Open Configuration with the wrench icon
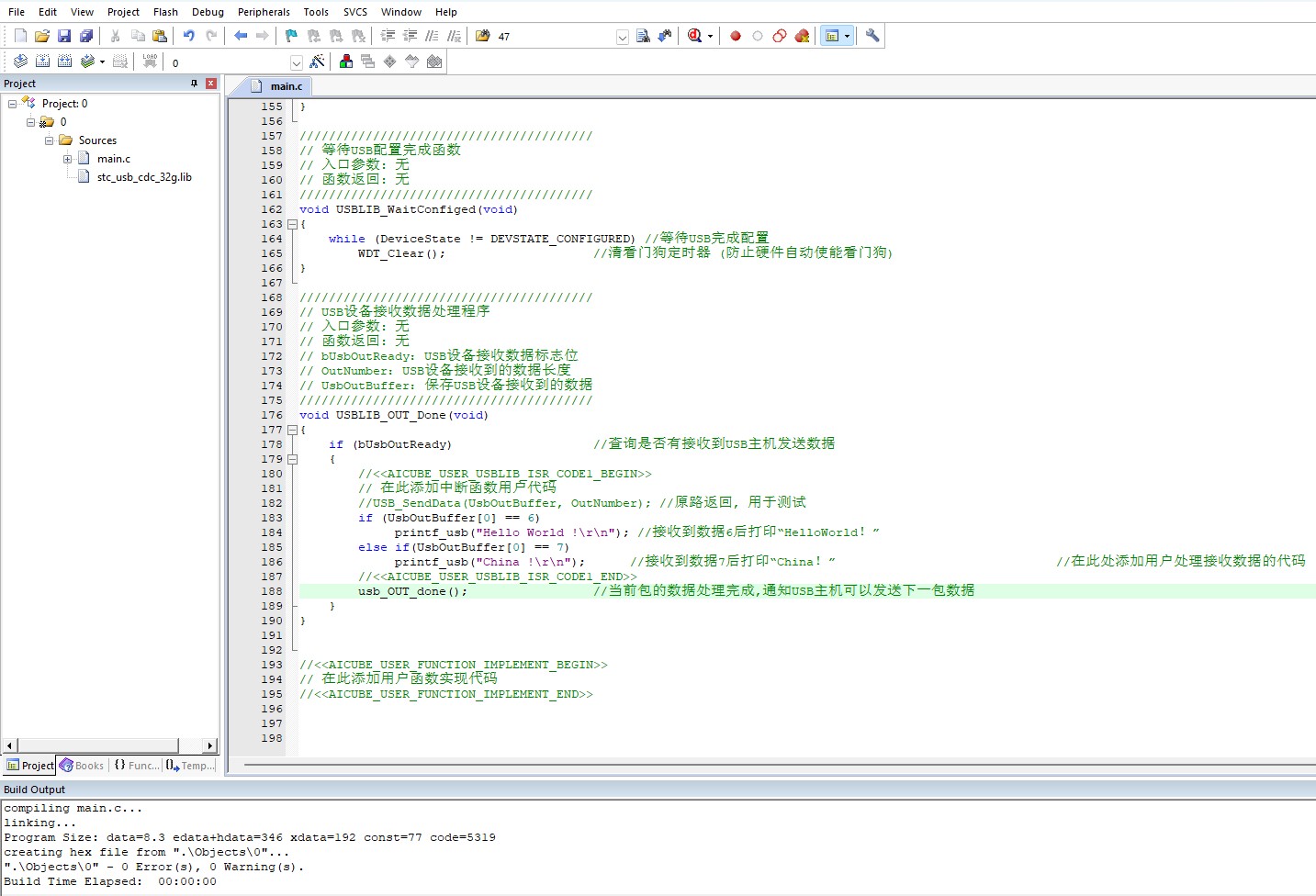This screenshot has height=896, width=1316. tap(872, 36)
